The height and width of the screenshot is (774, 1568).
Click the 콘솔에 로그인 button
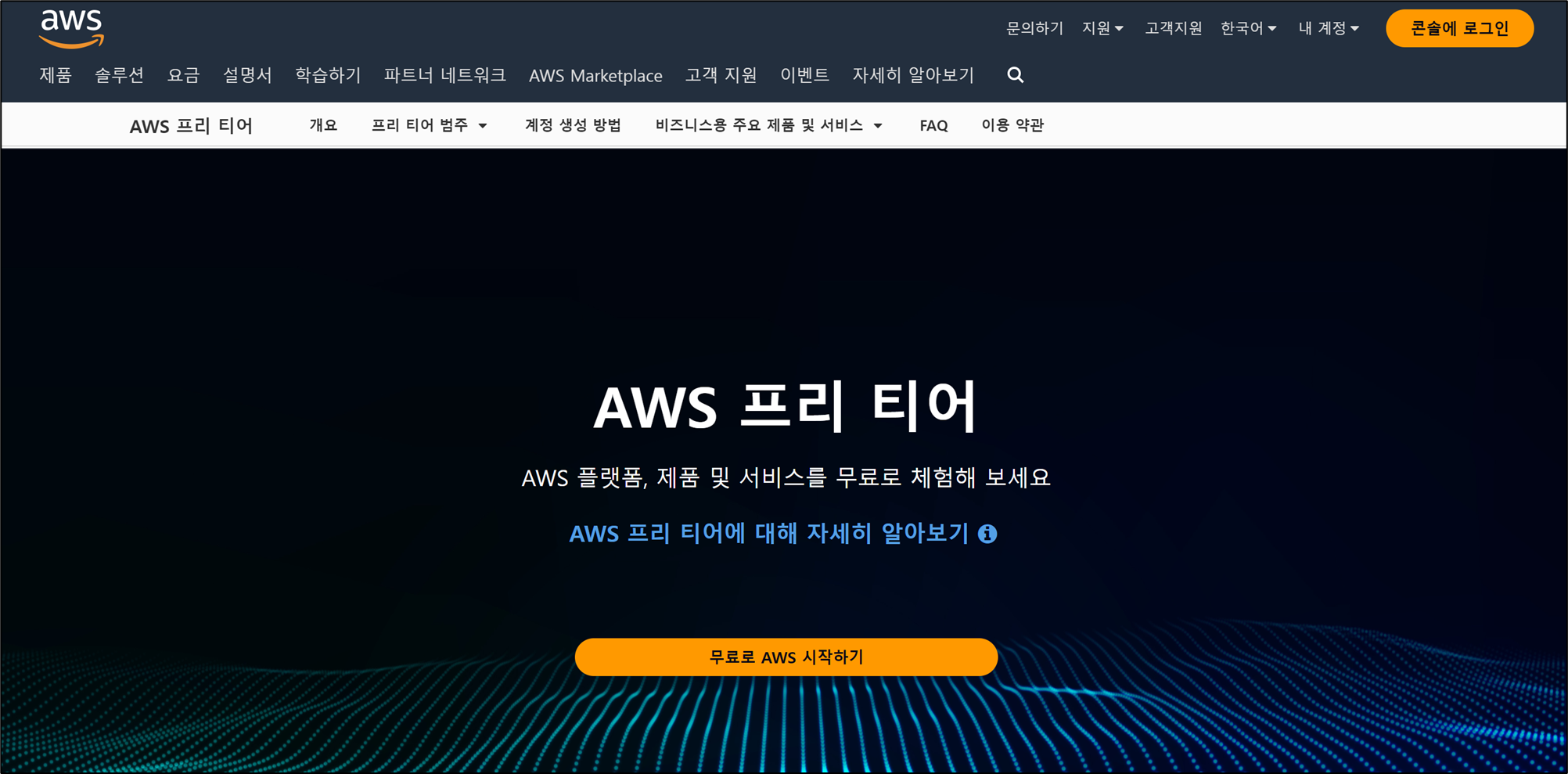(x=1459, y=28)
